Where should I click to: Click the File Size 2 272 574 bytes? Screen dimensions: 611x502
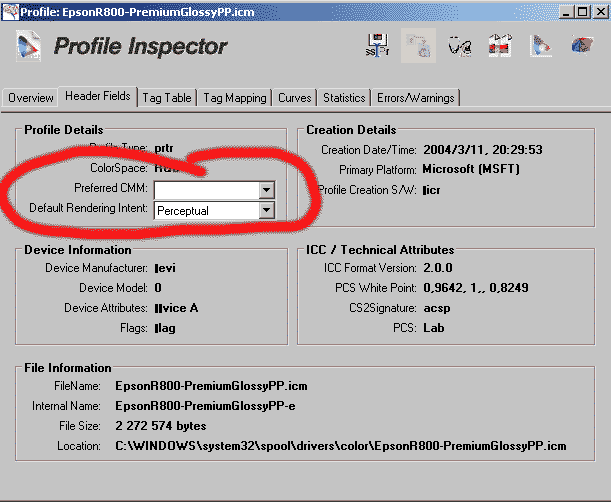pos(161,426)
